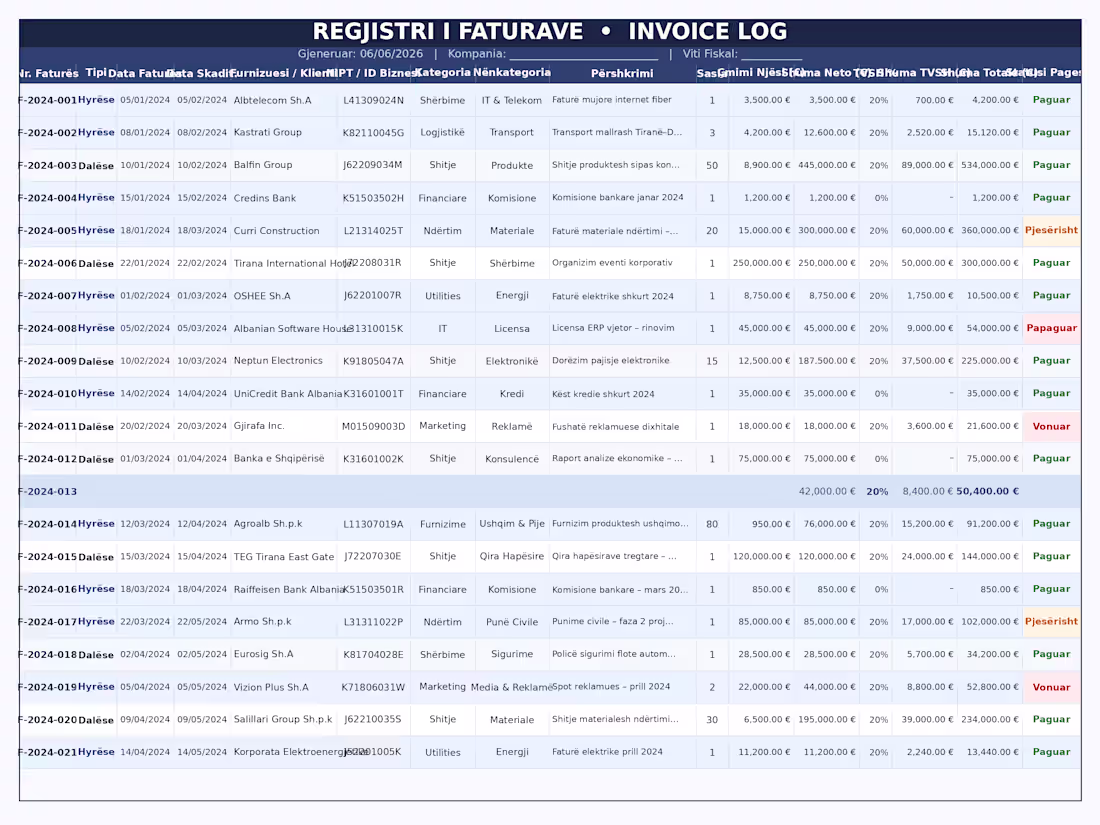Click Gjirafa Inc. client cell

click(x=259, y=426)
